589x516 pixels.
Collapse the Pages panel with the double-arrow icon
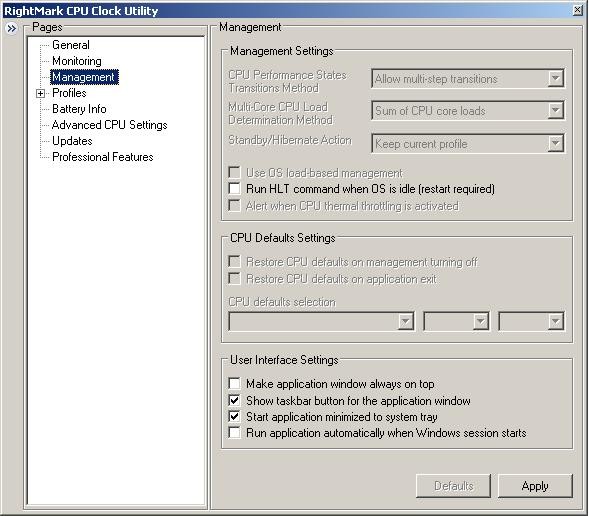pos(12,29)
